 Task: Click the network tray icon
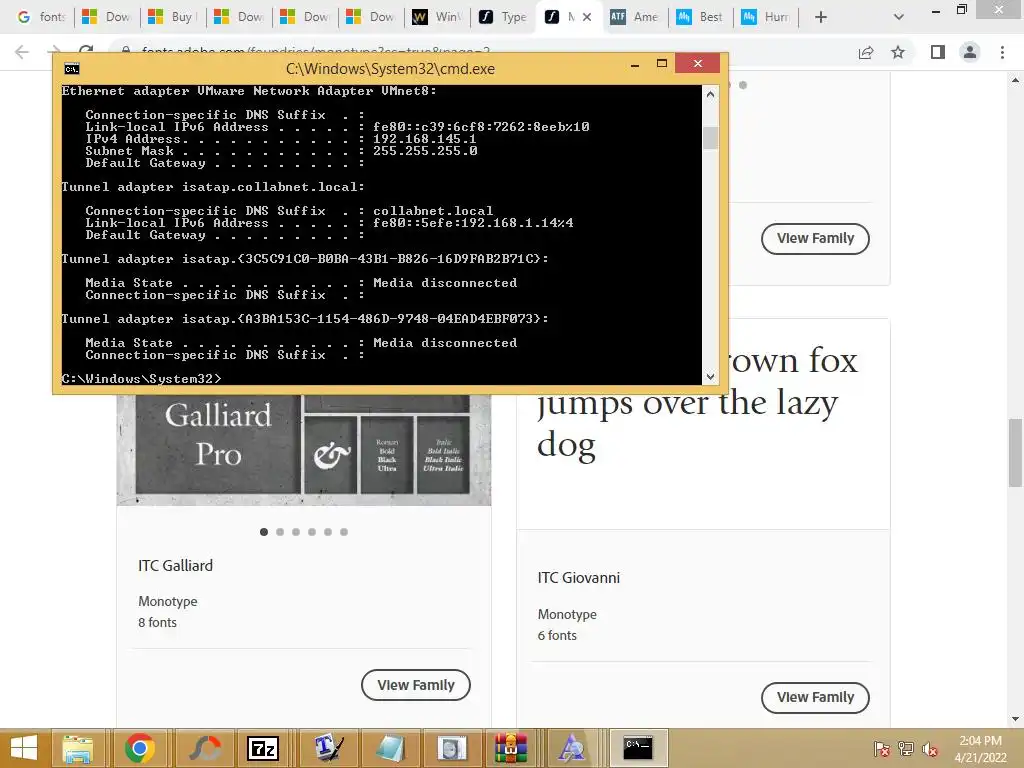[x=906, y=749]
